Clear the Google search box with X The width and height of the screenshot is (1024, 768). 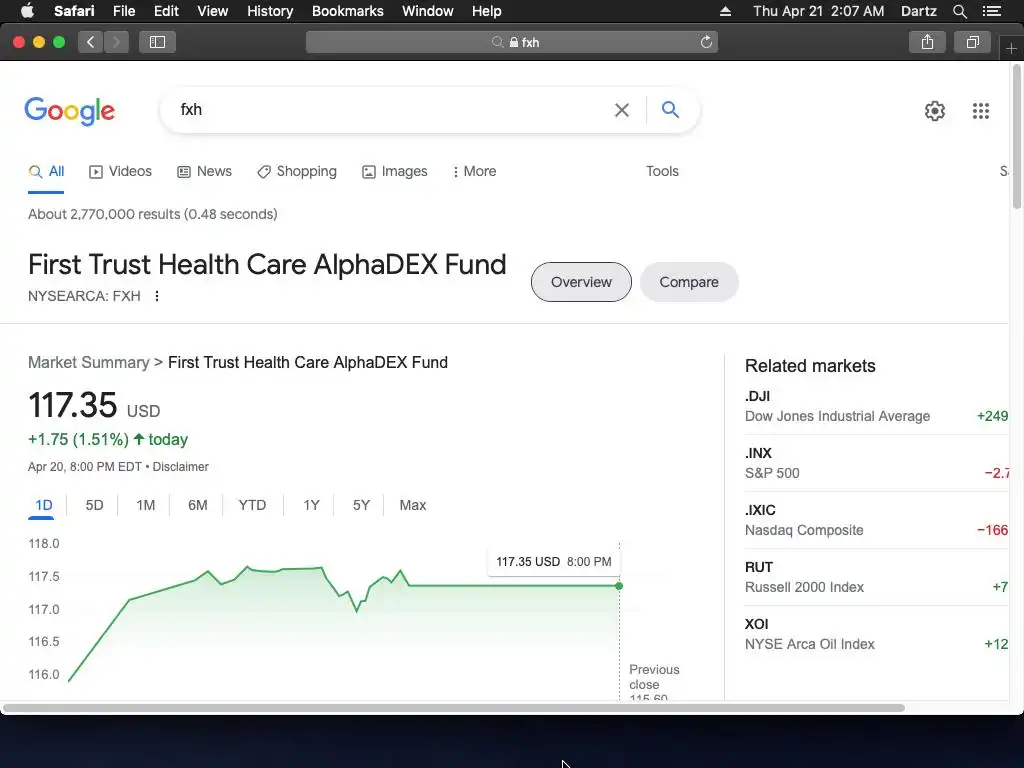click(x=622, y=110)
